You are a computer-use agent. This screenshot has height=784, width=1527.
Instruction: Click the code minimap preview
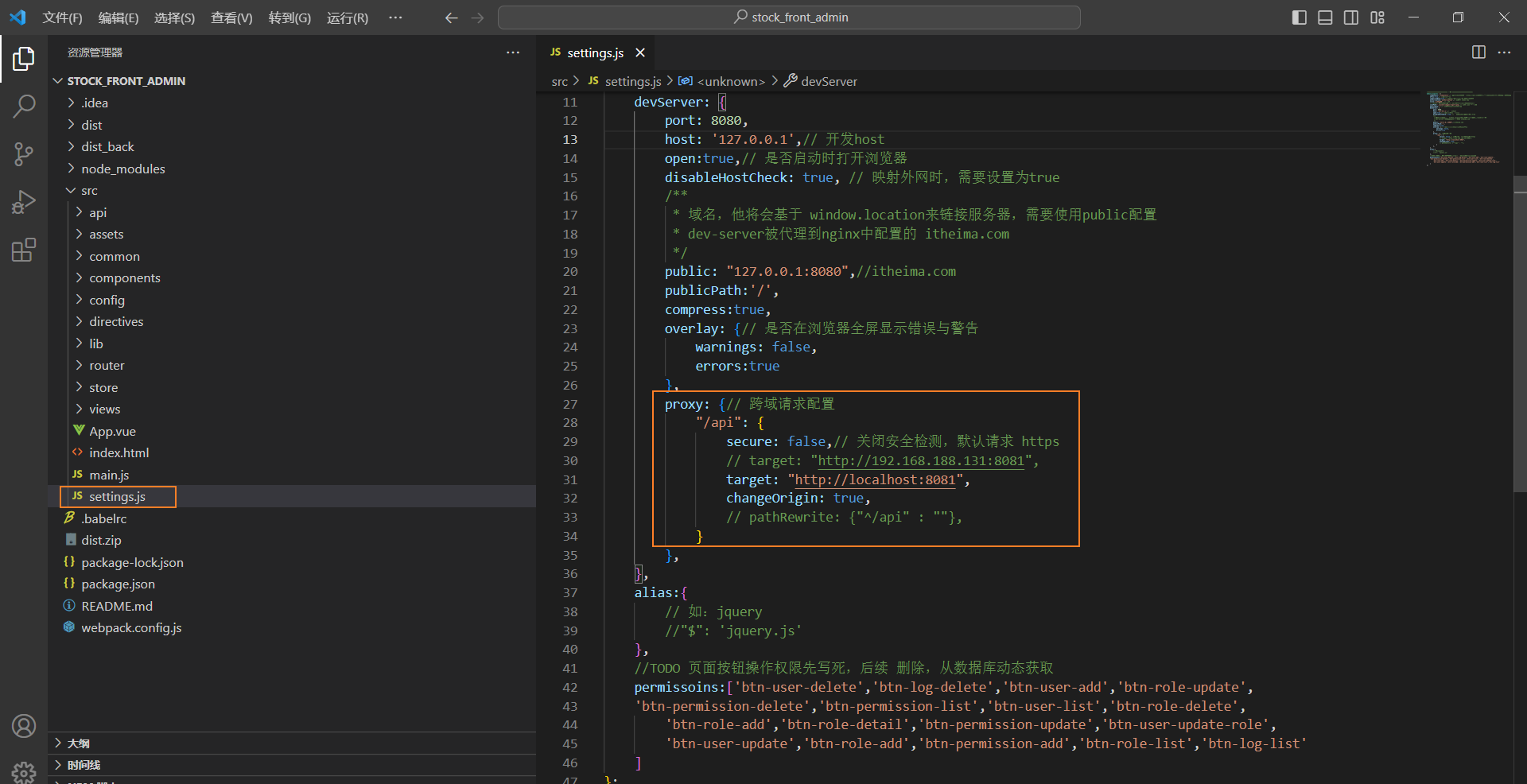[1467, 127]
